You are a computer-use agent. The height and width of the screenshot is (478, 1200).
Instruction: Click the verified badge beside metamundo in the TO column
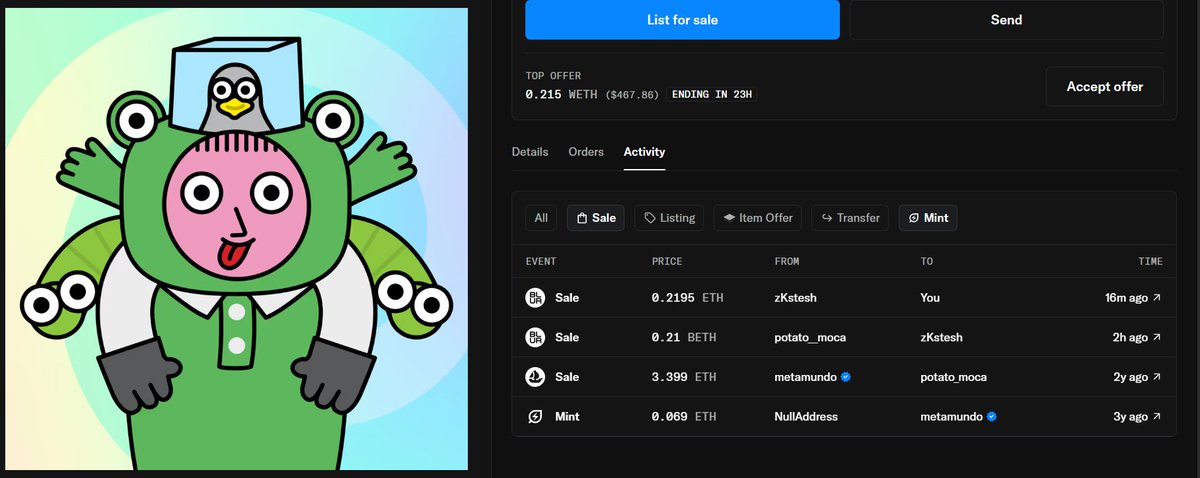(x=992, y=416)
